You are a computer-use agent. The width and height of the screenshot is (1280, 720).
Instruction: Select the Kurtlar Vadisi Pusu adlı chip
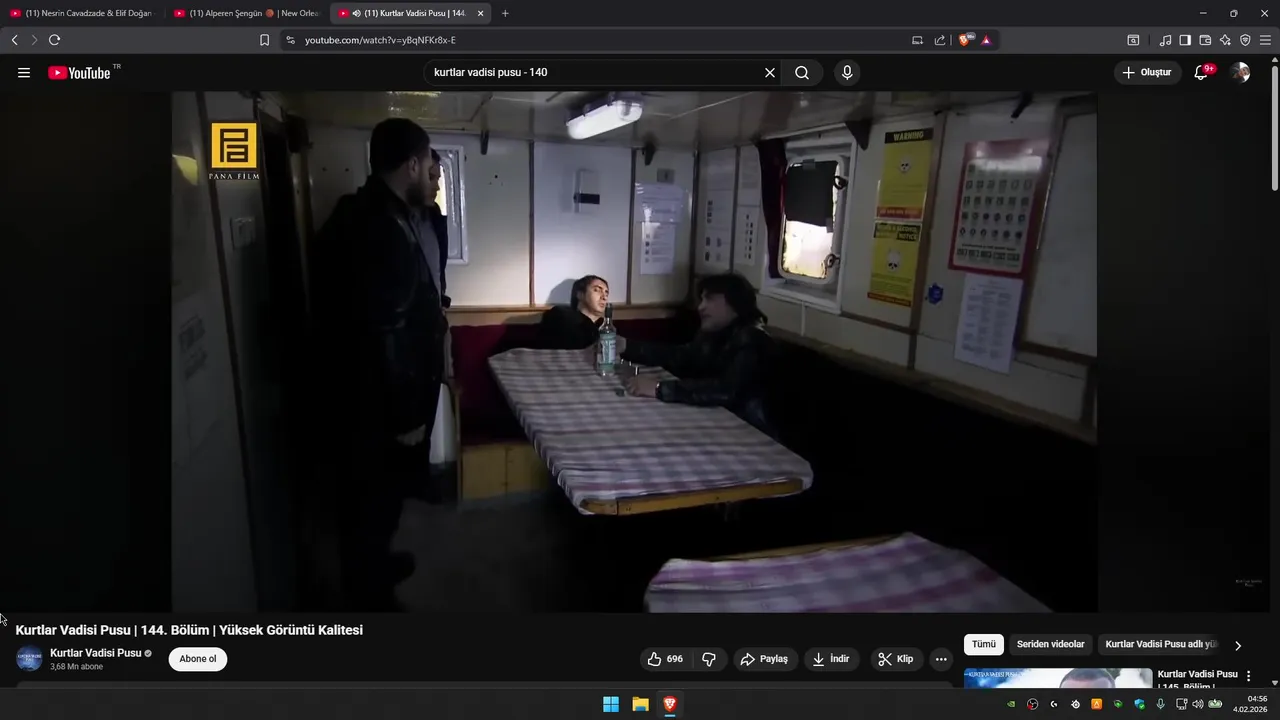(1161, 645)
